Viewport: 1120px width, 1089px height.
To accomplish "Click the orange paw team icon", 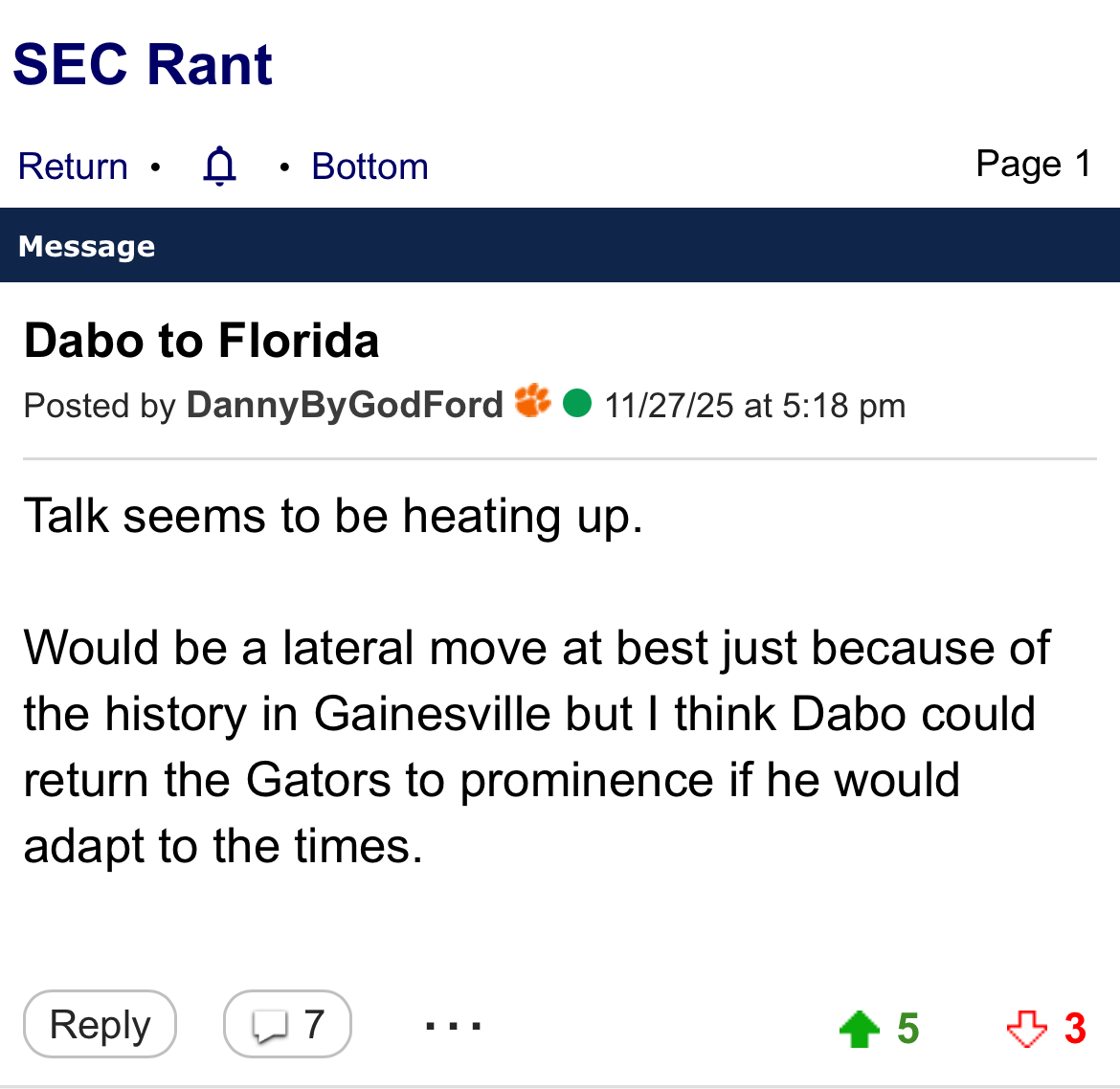I will [x=532, y=401].
